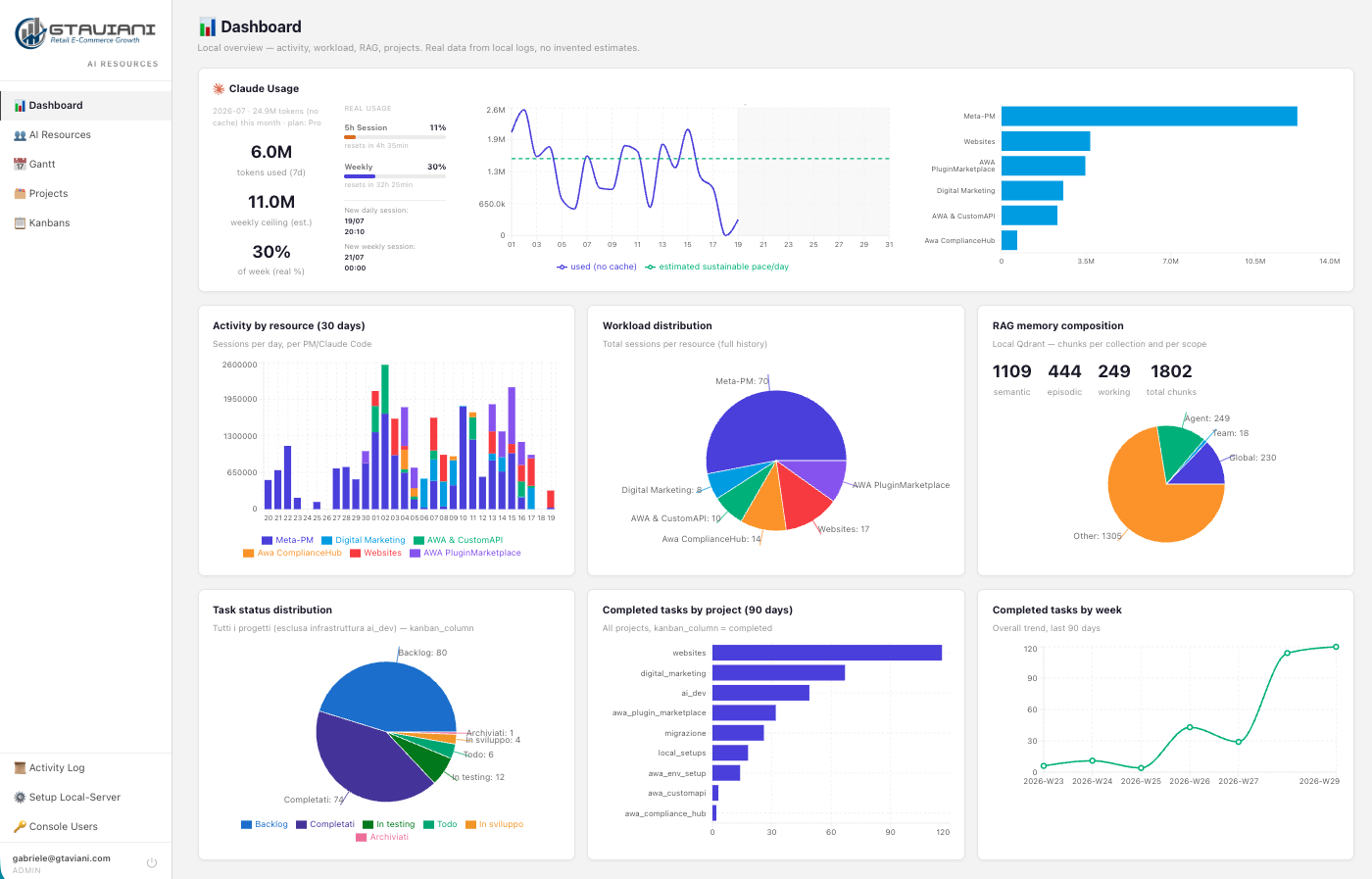This screenshot has height=879, width=1372.
Task: Click the 2026-W29 data point
Action: click(x=1336, y=647)
